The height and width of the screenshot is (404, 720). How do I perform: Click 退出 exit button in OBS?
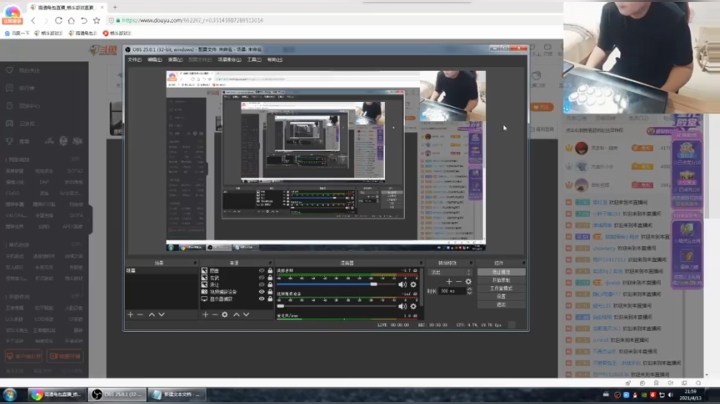[x=501, y=305]
